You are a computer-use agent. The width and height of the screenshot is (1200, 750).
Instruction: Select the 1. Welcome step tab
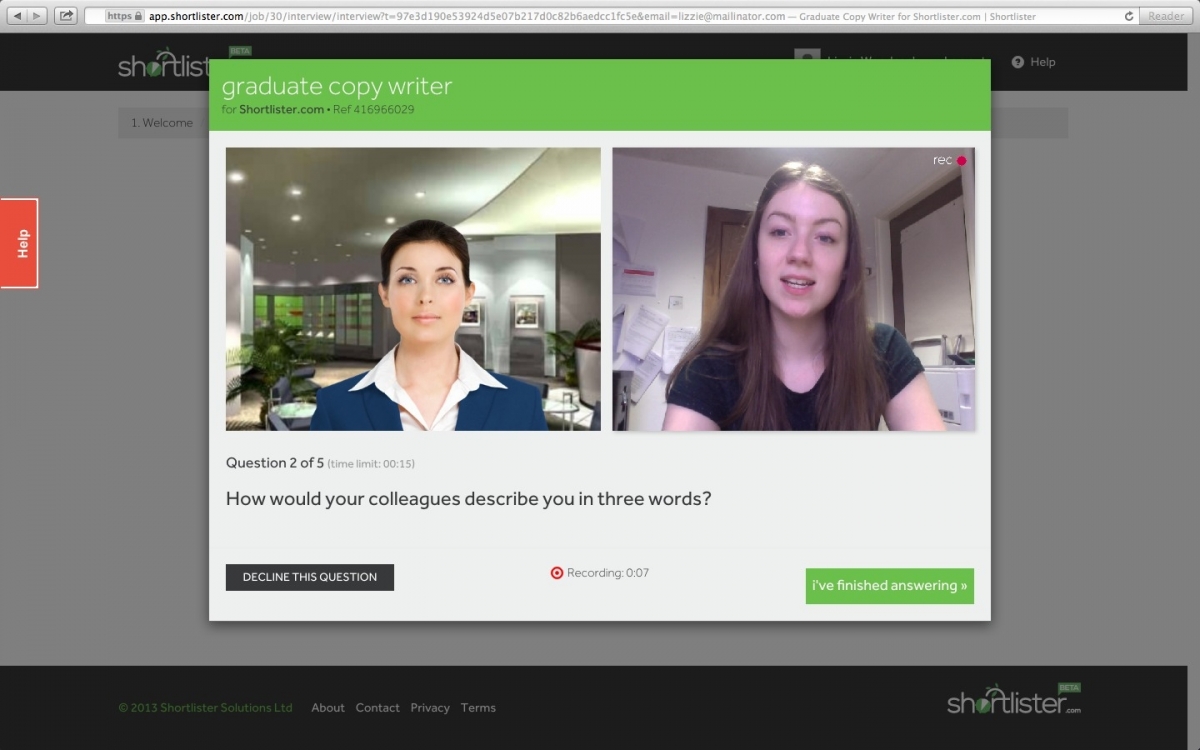pyautogui.click(x=162, y=123)
